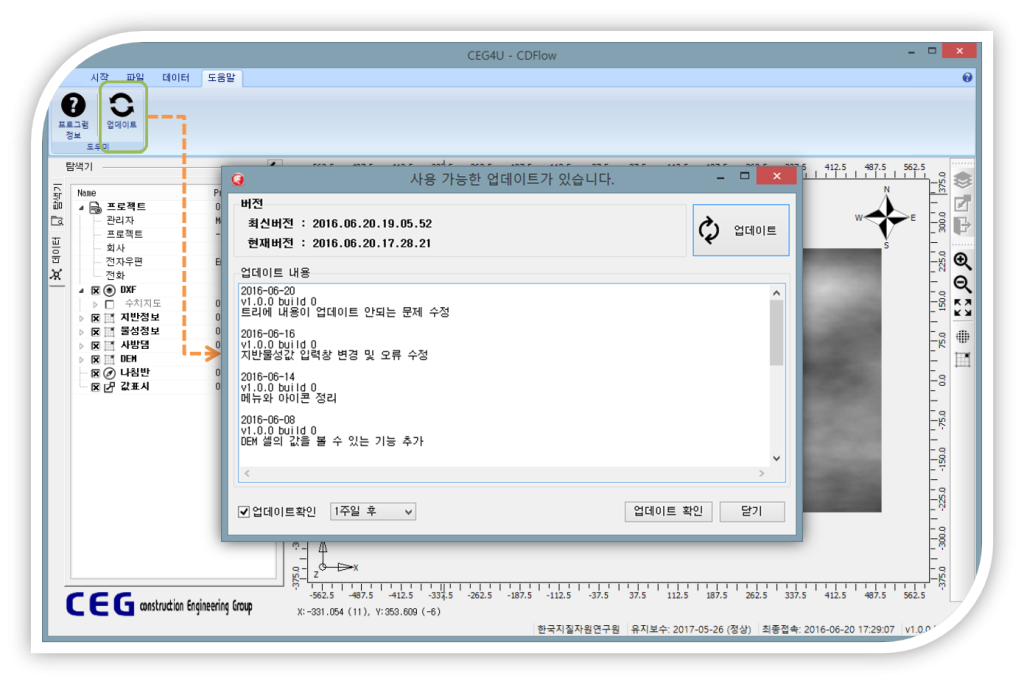This screenshot has width=1024, height=684.
Task: Select the layers stack tool
Action: point(963,180)
